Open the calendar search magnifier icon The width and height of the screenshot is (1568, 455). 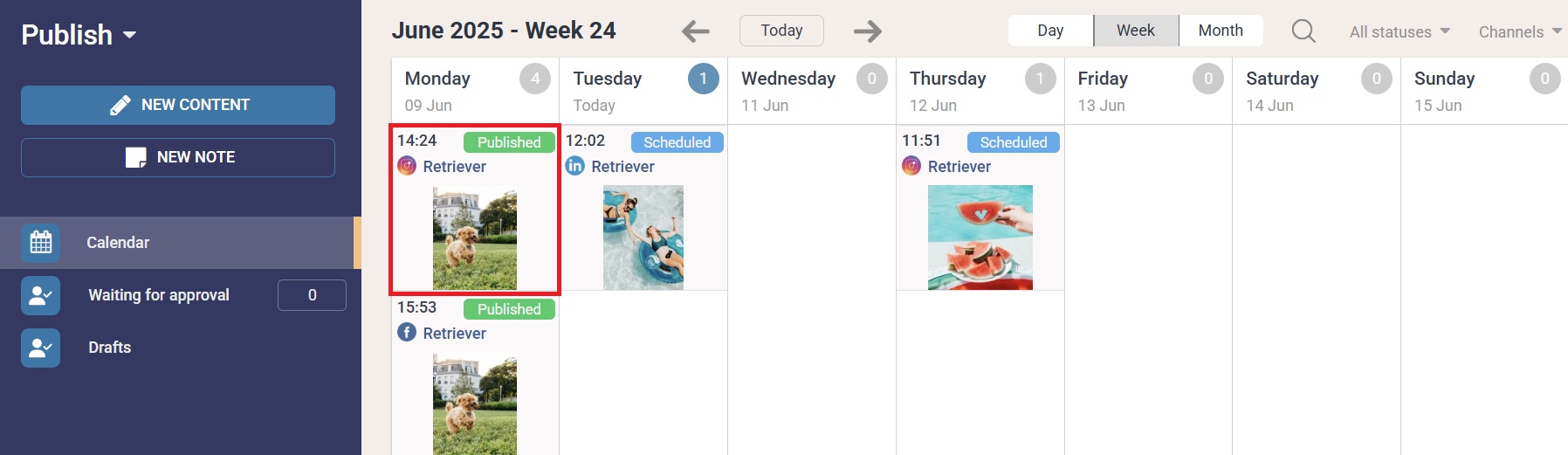pos(1303,31)
